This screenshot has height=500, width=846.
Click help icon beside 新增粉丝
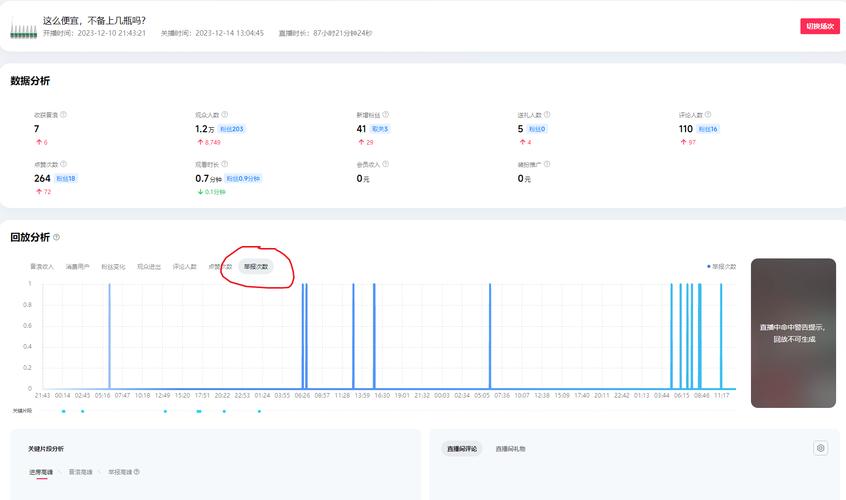point(385,114)
